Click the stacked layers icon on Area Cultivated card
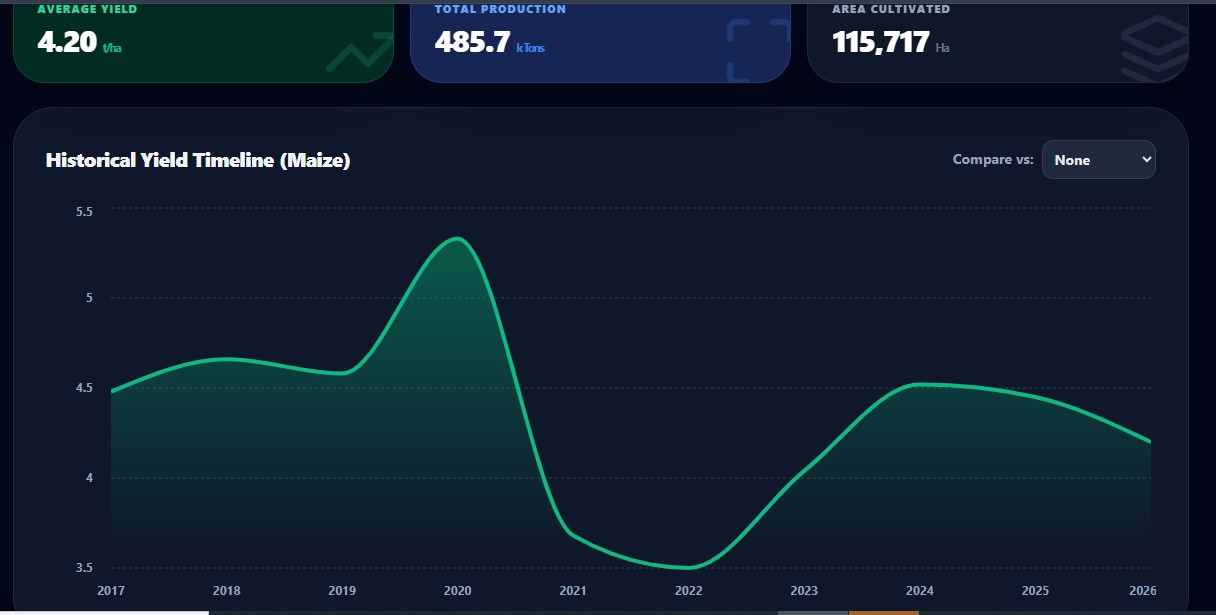1216x615 pixels. (x=1154, y=50)
